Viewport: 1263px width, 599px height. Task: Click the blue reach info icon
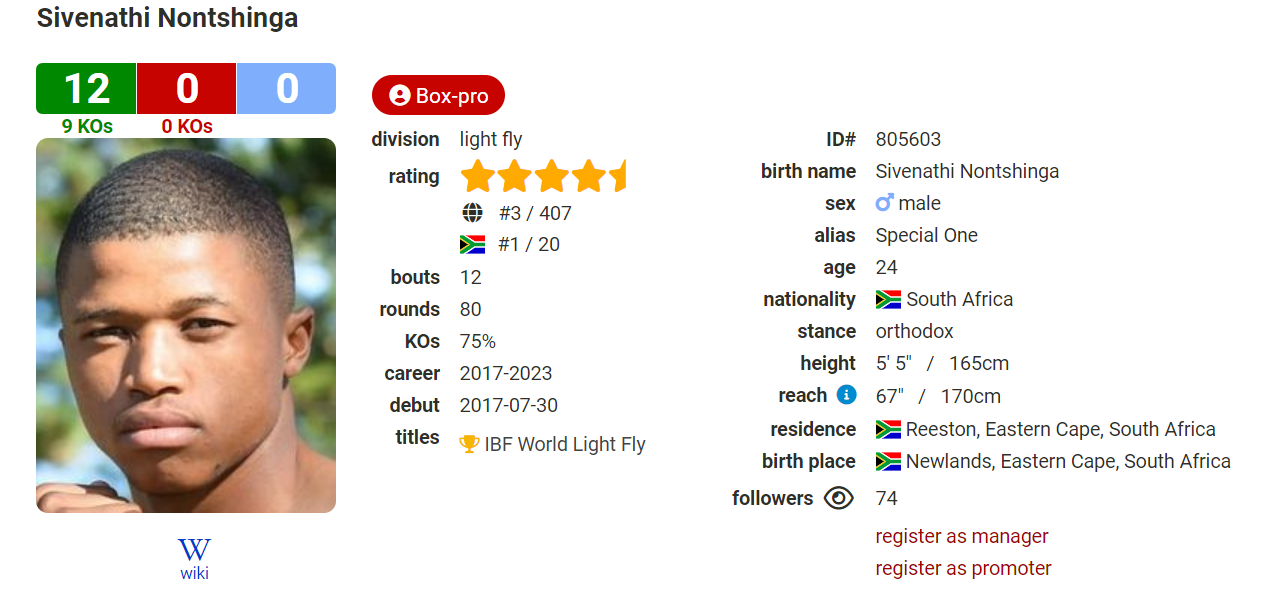(846, 395)
